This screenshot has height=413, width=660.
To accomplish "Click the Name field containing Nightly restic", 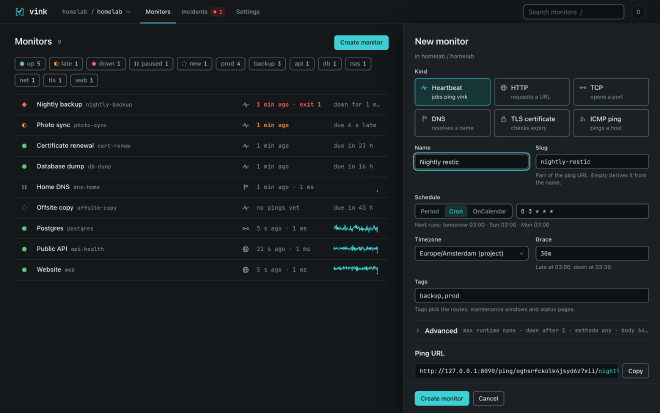I will click(471, 162).
